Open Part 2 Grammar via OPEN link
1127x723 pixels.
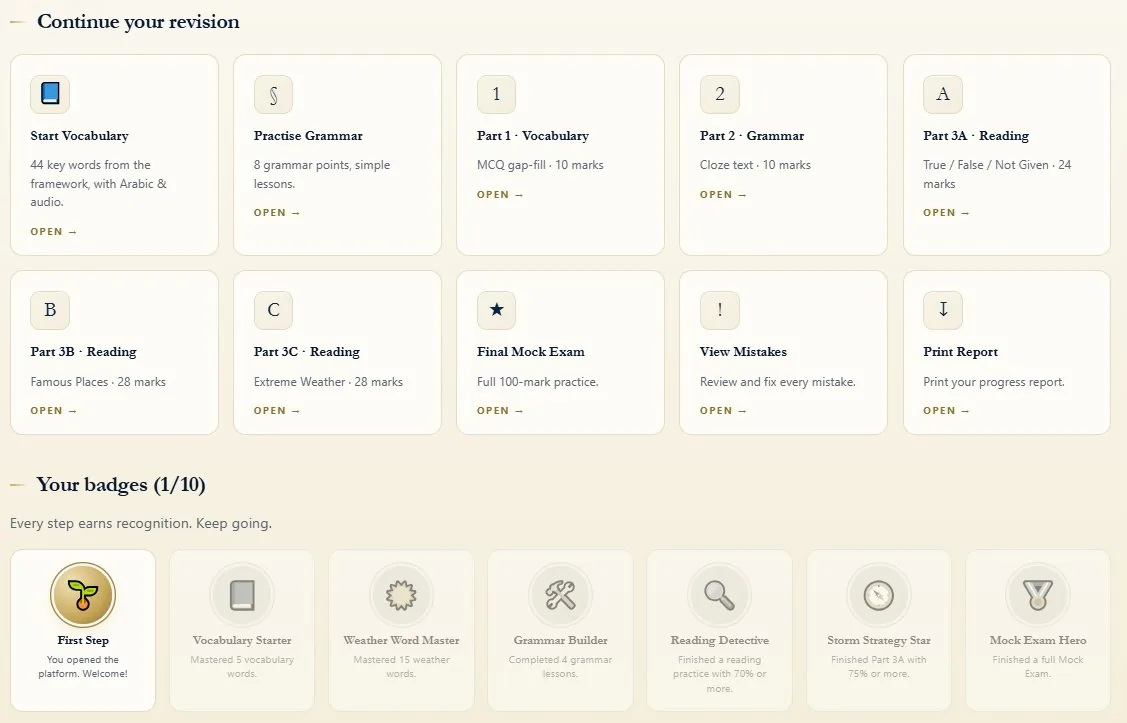click(723, 195)
